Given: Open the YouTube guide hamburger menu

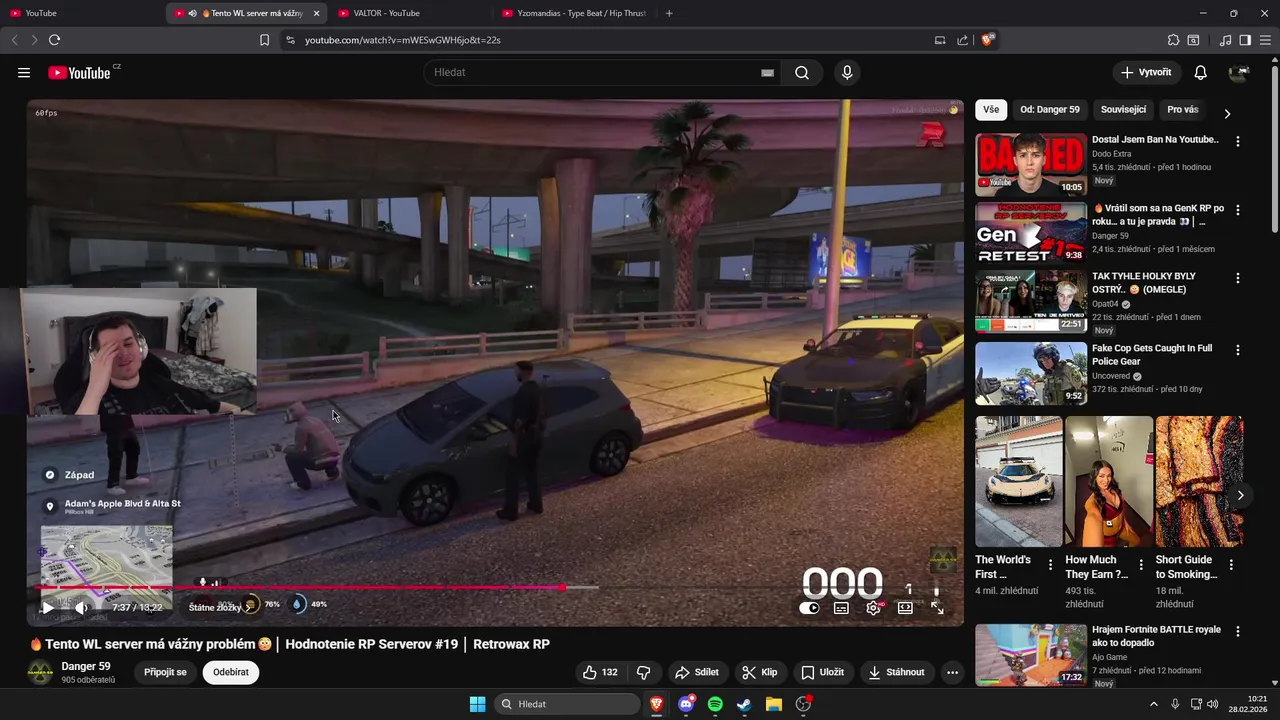Looking at the screenshot, I should click(x=24, y=73).
